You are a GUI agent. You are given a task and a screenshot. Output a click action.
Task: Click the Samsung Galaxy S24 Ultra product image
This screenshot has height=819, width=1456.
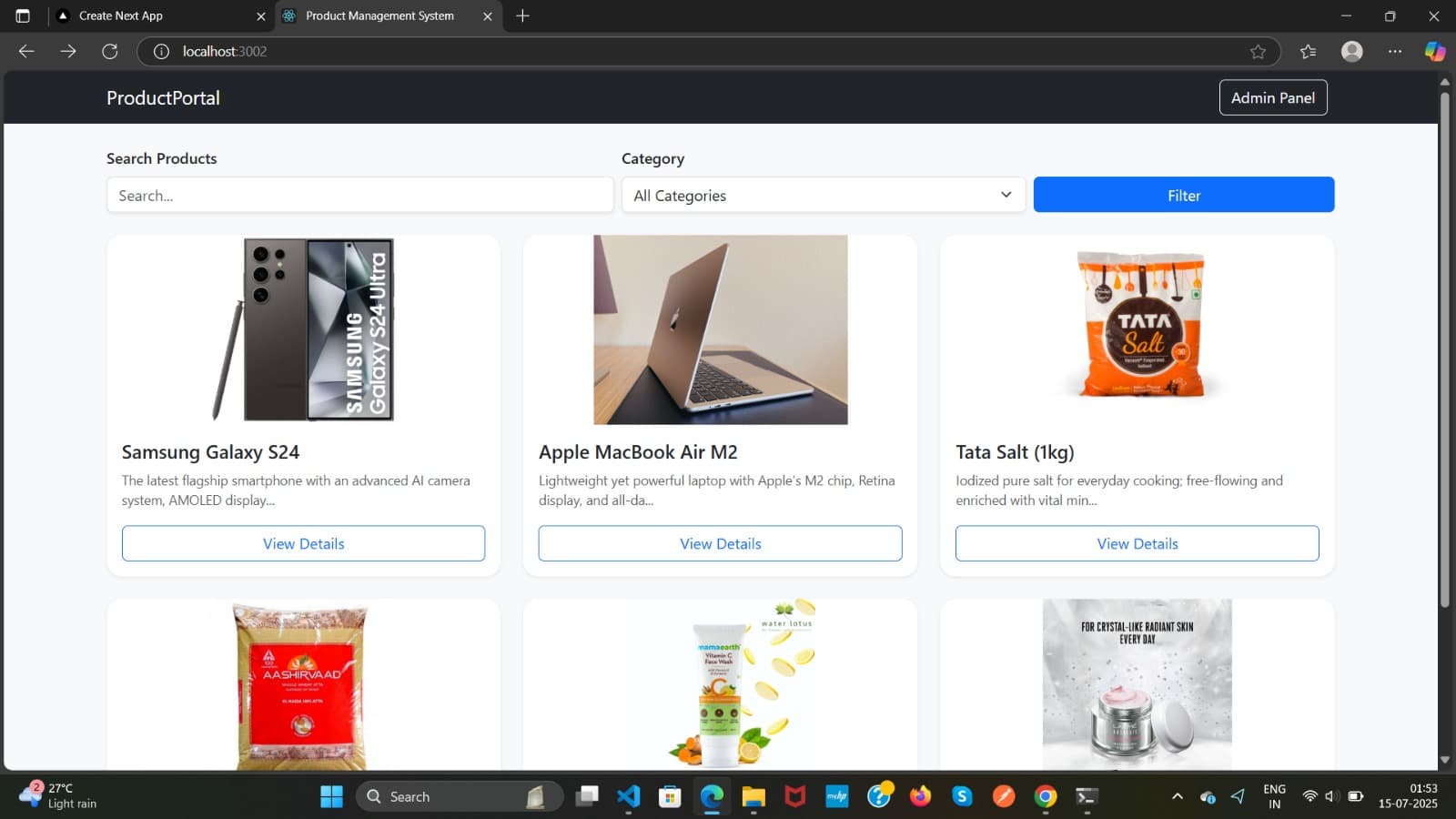(x=303, y=329)
